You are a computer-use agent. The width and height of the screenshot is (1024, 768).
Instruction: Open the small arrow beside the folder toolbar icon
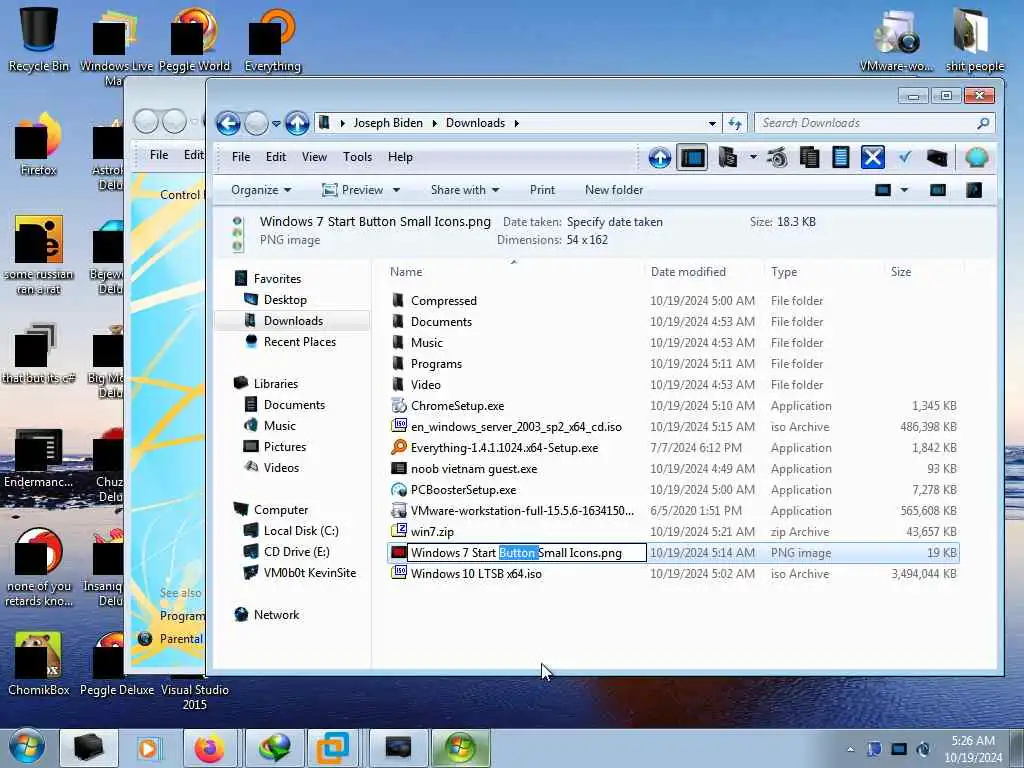pyautogui.click(x=753, y=157)
